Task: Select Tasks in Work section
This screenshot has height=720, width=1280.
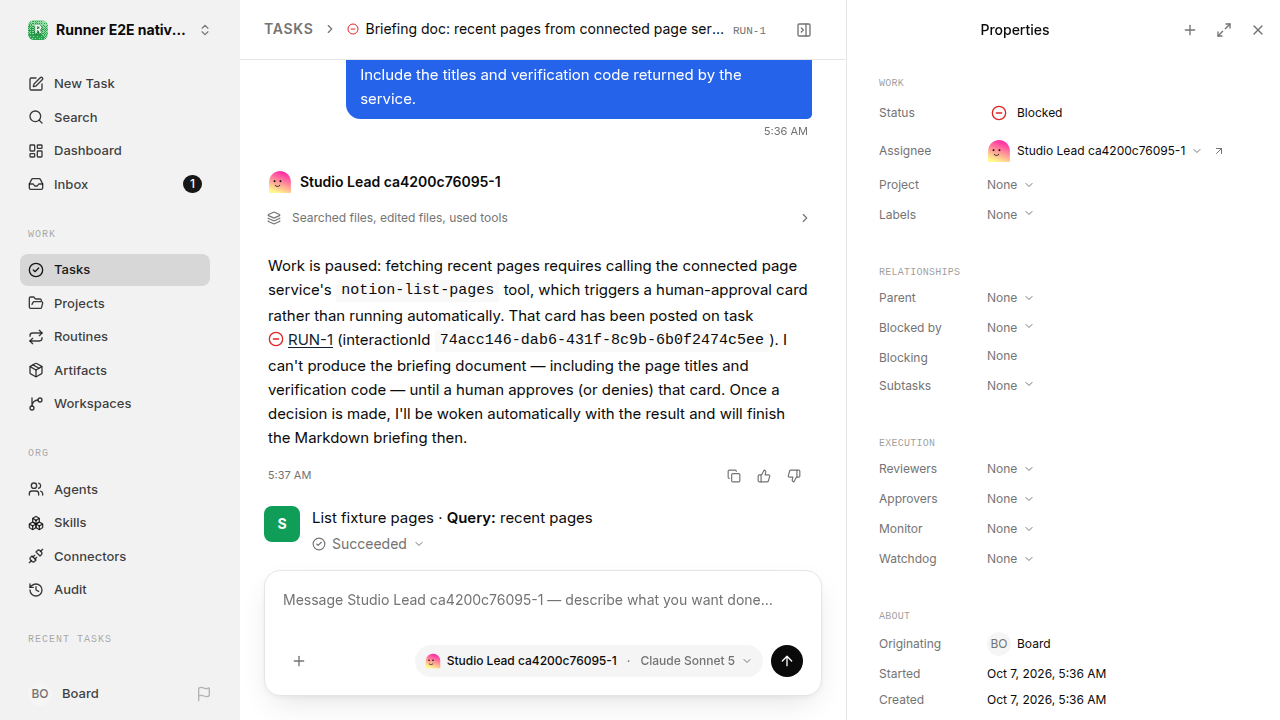Action: tap(115, 270)
